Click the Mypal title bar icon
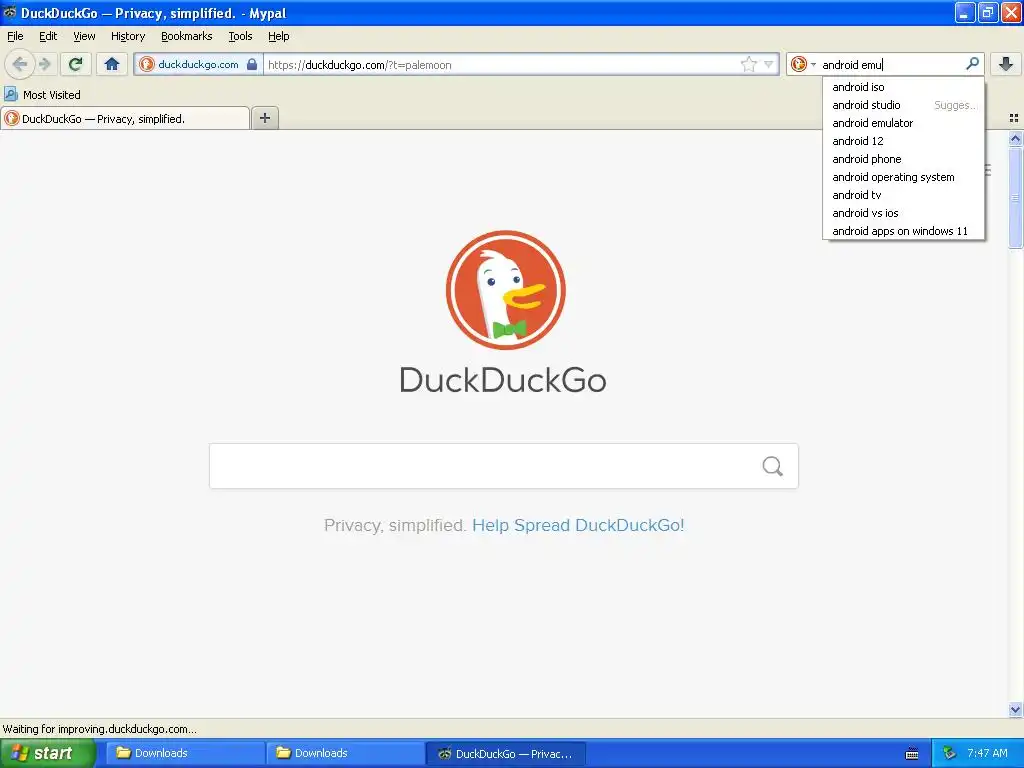1024x768 pixels. [10, 12]
